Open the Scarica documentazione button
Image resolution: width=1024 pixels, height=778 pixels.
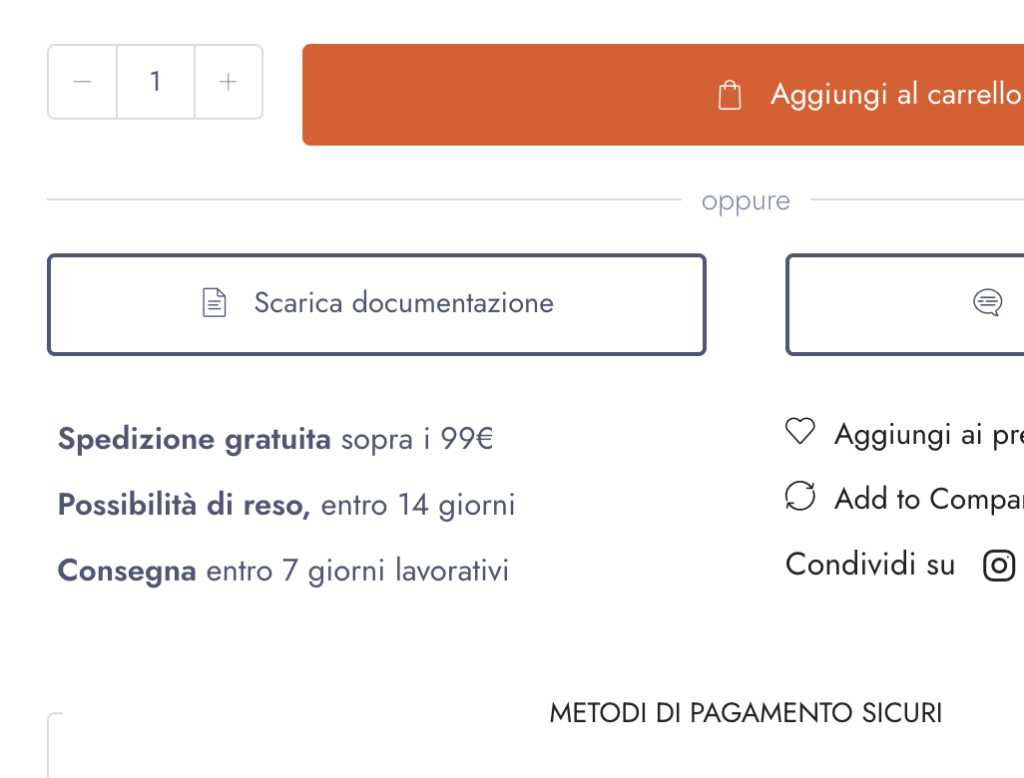pyautogui.click(x=376, y=304)
